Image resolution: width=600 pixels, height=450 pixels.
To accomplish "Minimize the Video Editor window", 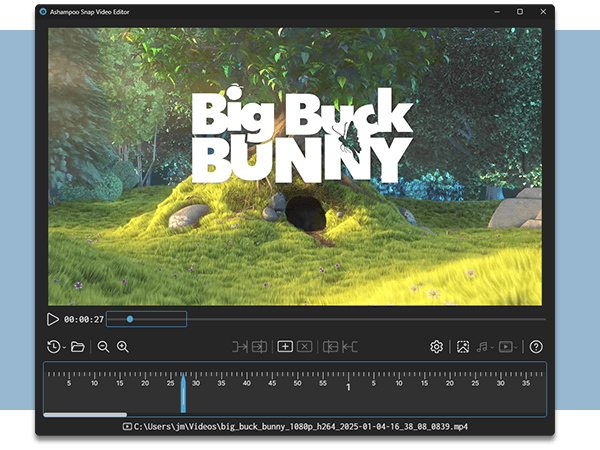I will click(x=497, y=12).
